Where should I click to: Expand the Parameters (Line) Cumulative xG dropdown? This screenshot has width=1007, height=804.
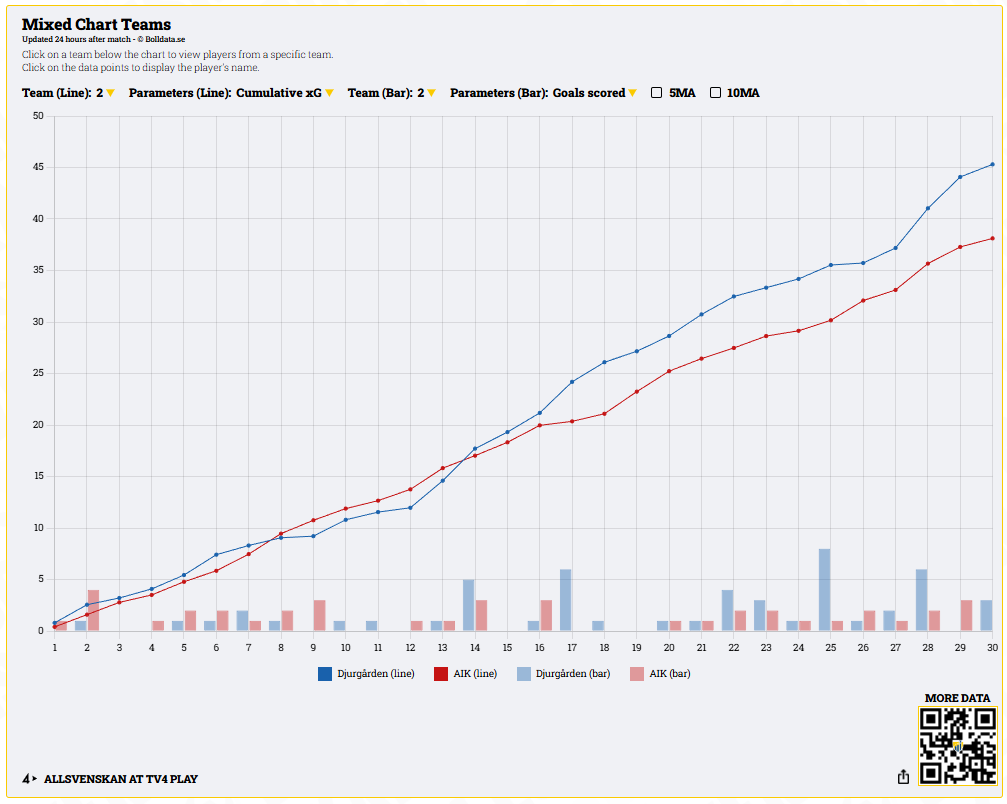coord(329,93)
